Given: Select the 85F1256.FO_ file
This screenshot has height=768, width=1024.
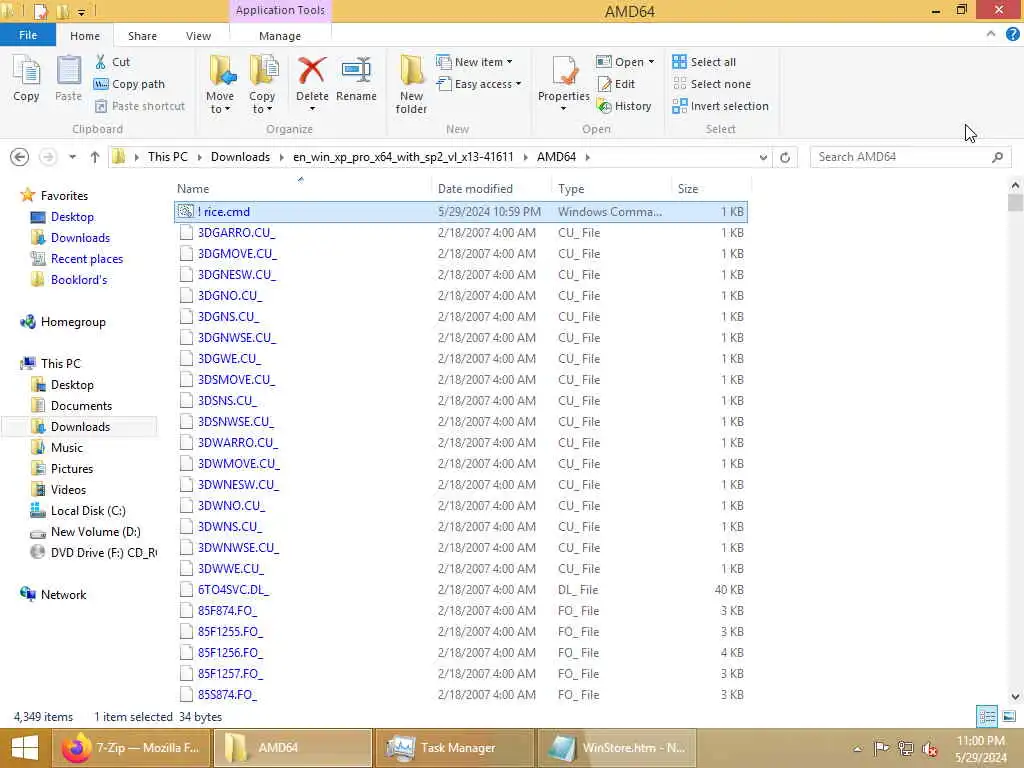Looking at the screenshot, I should (460, 652).
